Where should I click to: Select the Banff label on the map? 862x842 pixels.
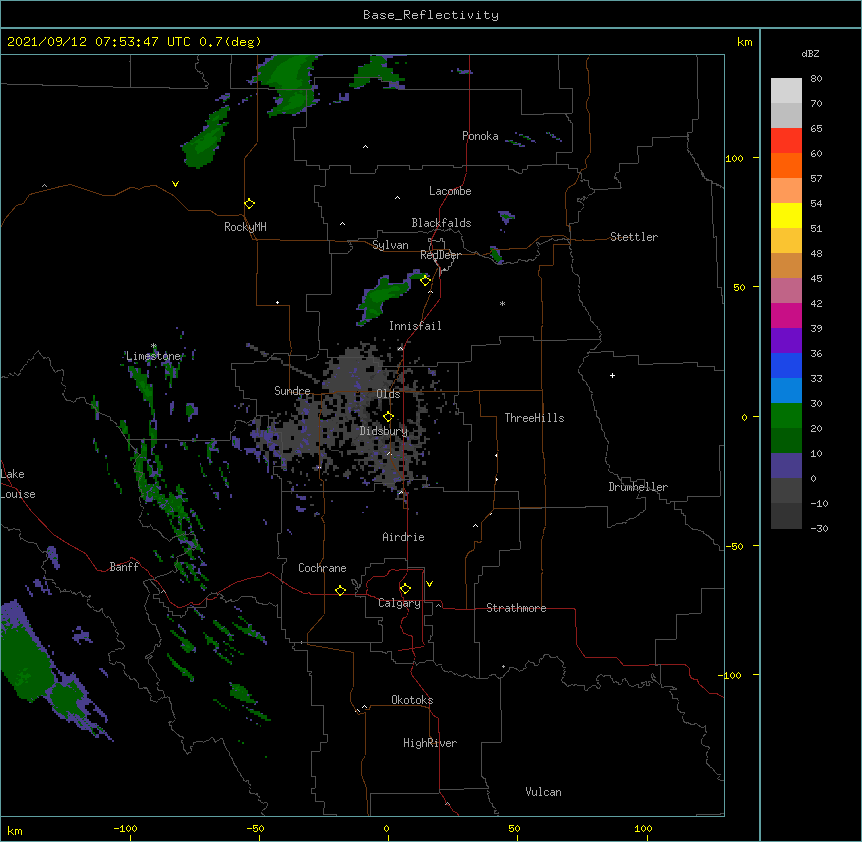click(x=124, y=567)
